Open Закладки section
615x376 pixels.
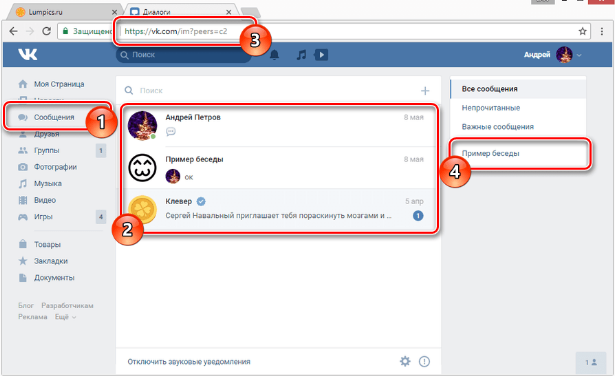tap(51, 261)
